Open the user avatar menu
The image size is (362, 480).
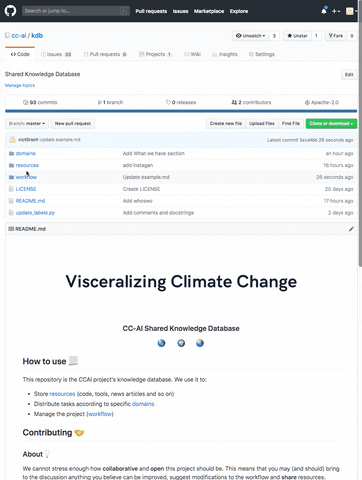[351, 11]
